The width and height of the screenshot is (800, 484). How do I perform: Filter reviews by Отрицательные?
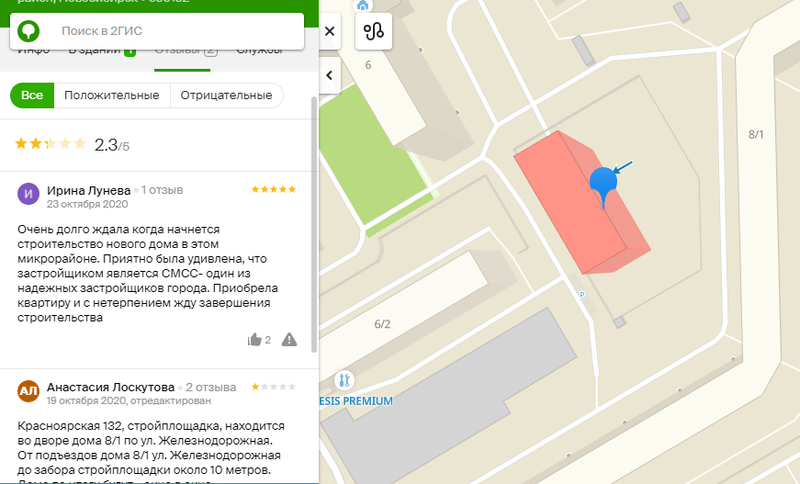click(227, 95)
